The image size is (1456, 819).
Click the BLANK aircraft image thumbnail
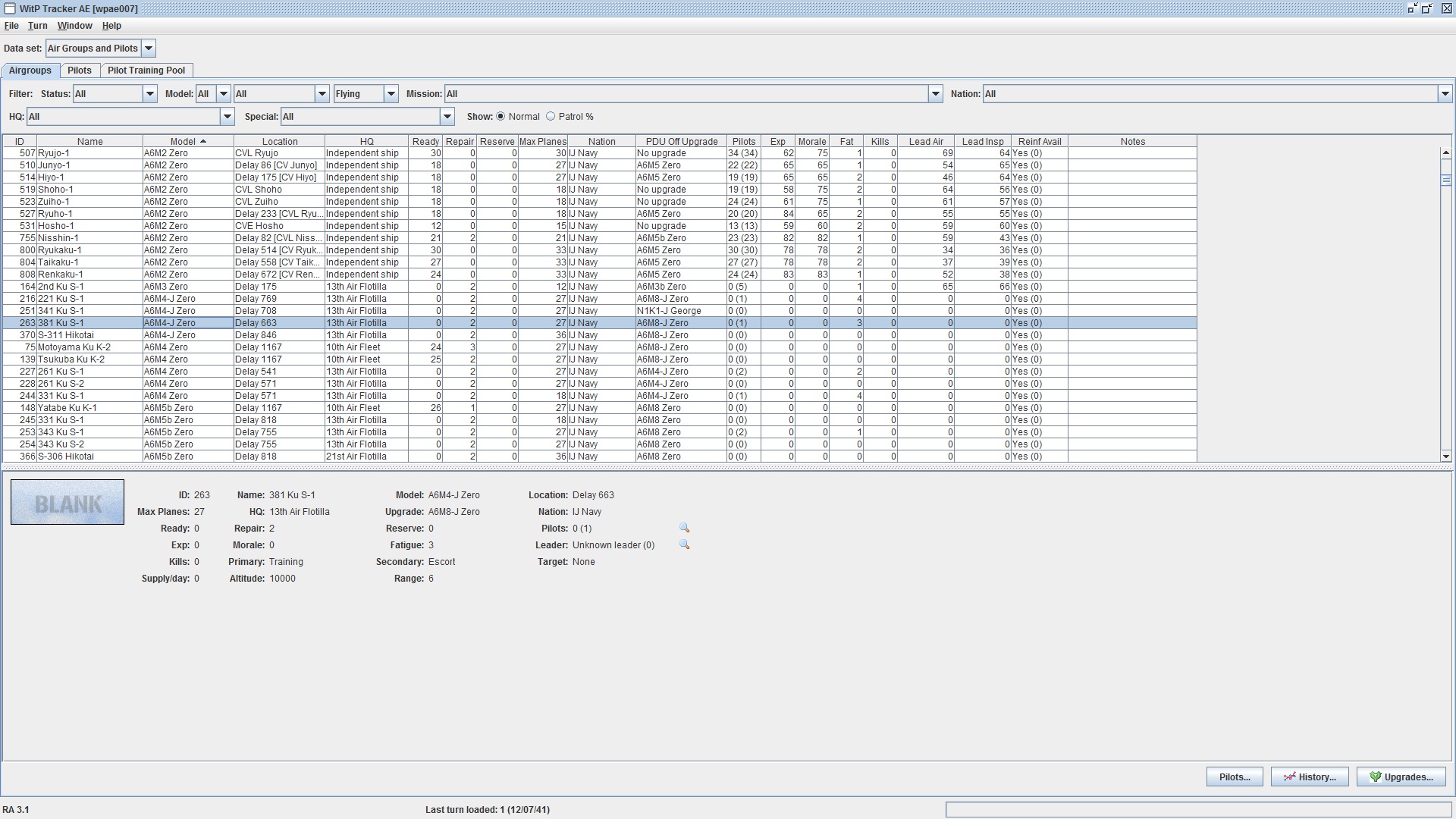(x=67, y=502)
